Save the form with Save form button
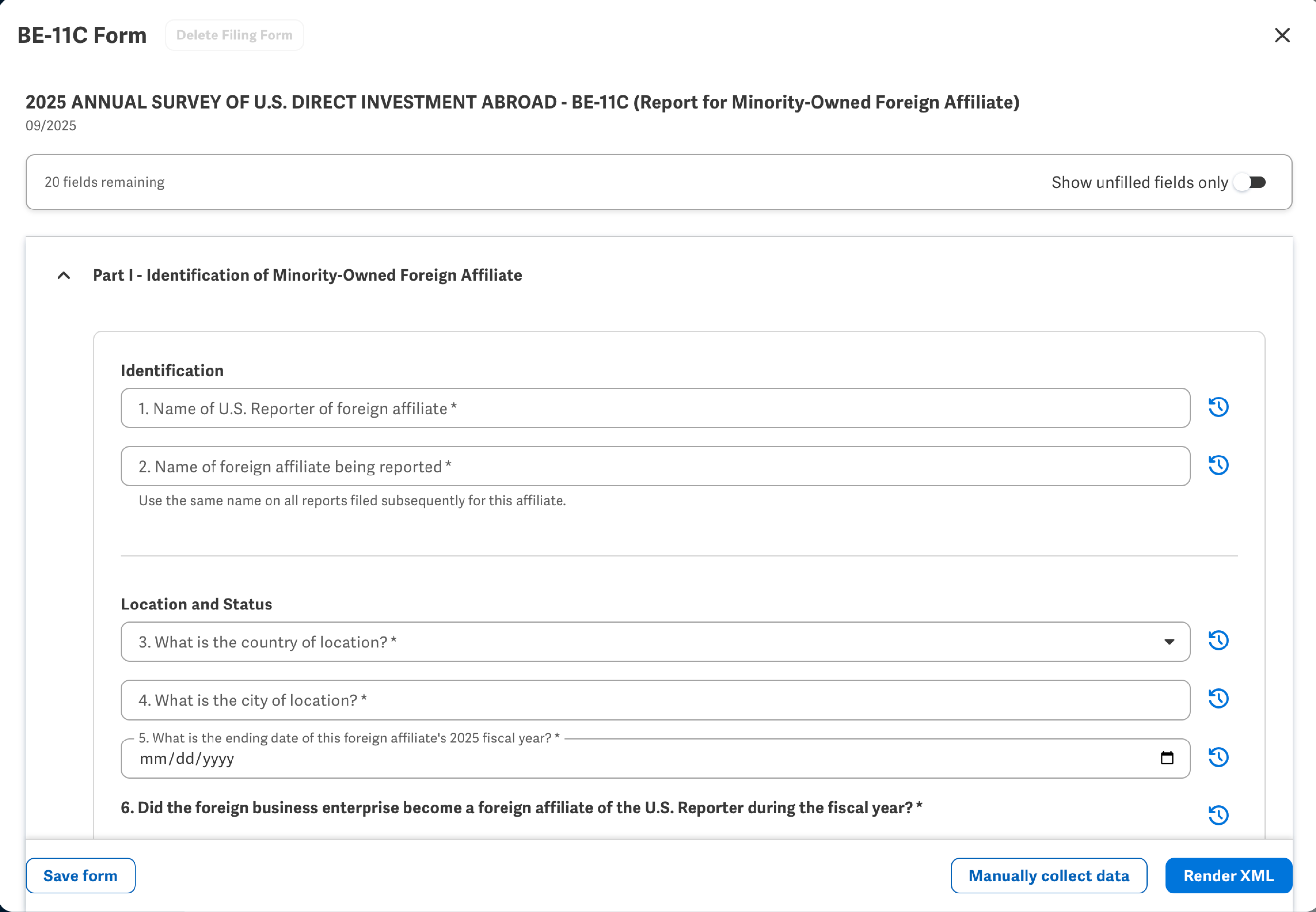Screen dimensions: 1316x912 80,875
